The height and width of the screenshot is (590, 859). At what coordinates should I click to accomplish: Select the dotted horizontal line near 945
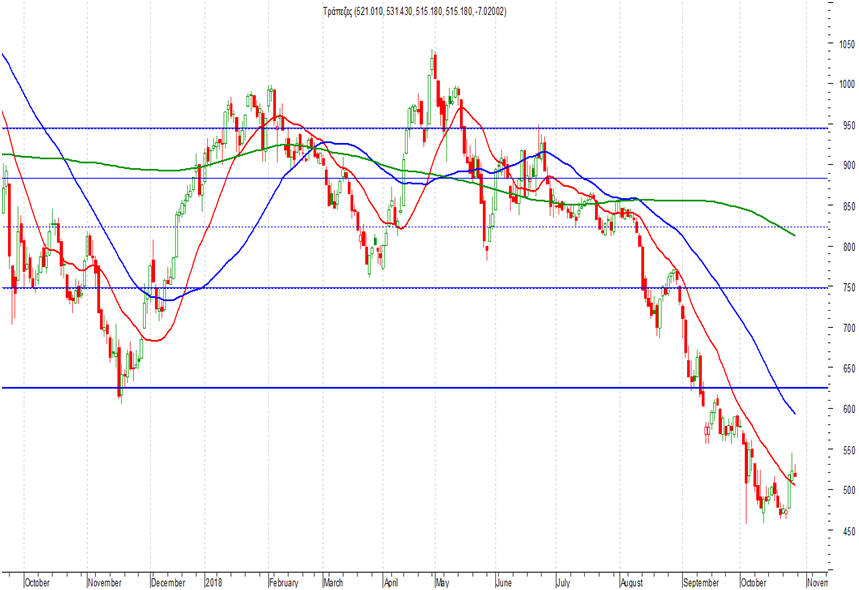pos(414,128)
